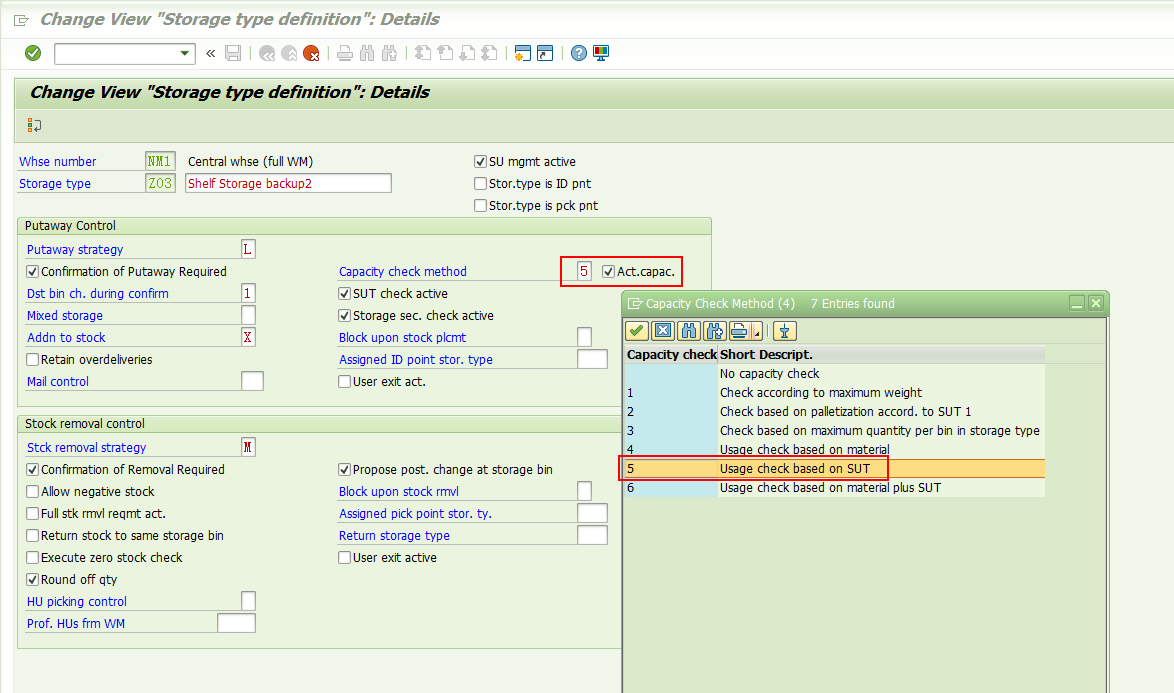Screen dimensions: 1174x693
Task: Open the Capacity Check Method popup menu icon
Action: [635, 304]
